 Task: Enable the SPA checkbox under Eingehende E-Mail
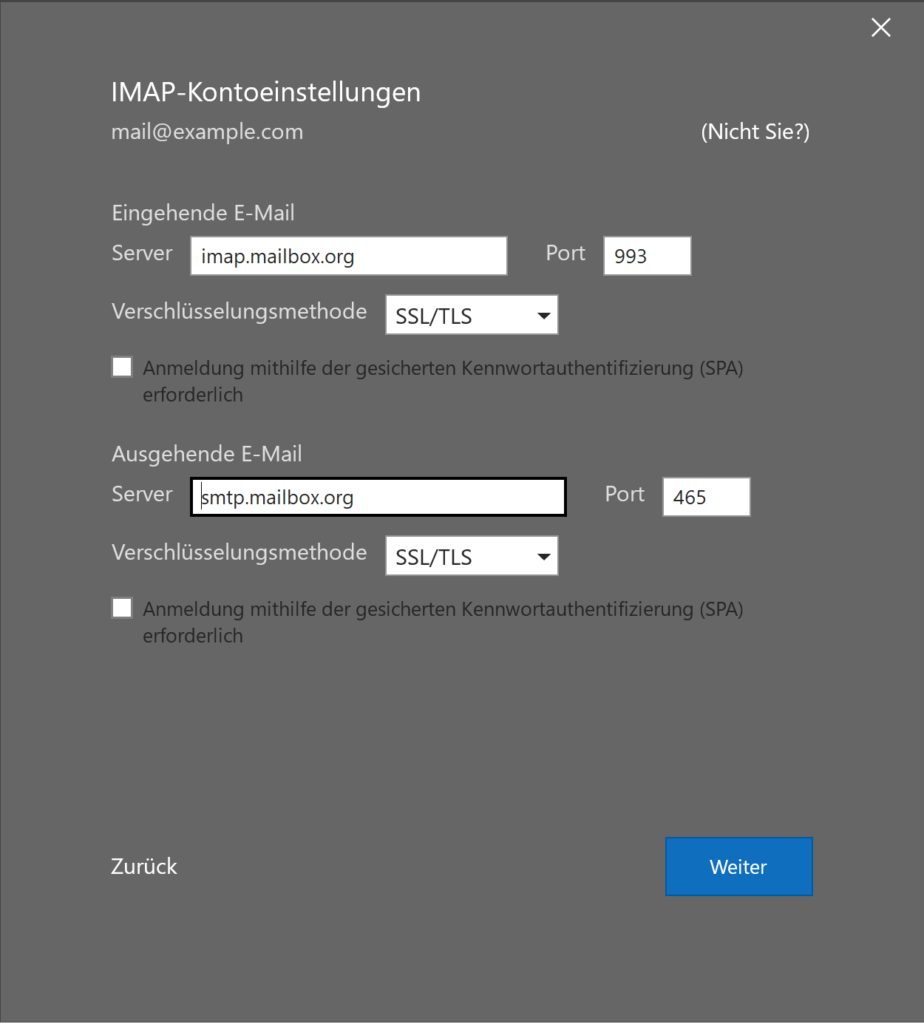[122, 367]
